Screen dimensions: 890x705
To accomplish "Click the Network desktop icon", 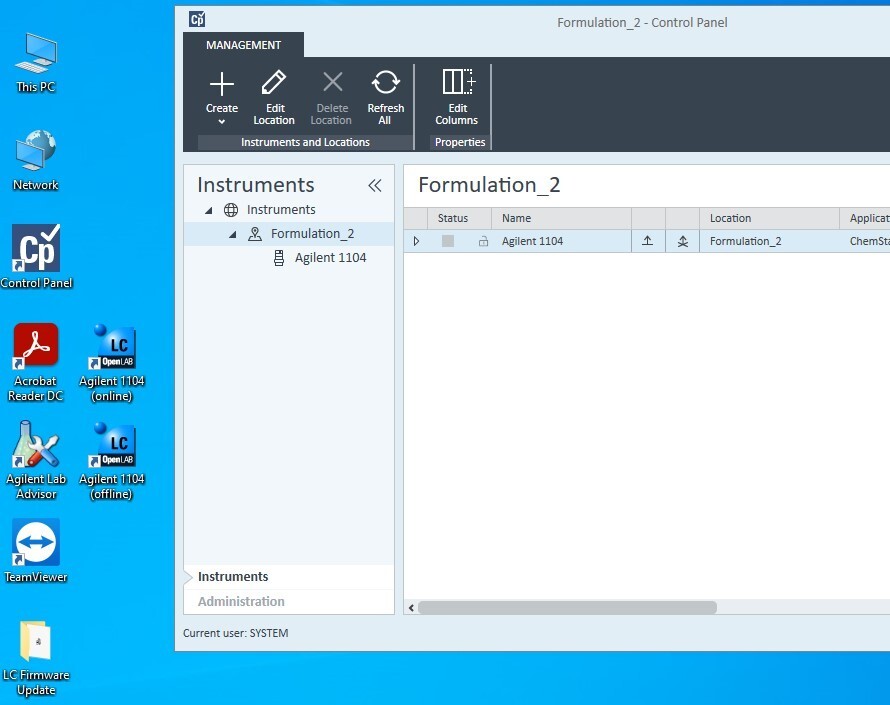I will 36,160.
